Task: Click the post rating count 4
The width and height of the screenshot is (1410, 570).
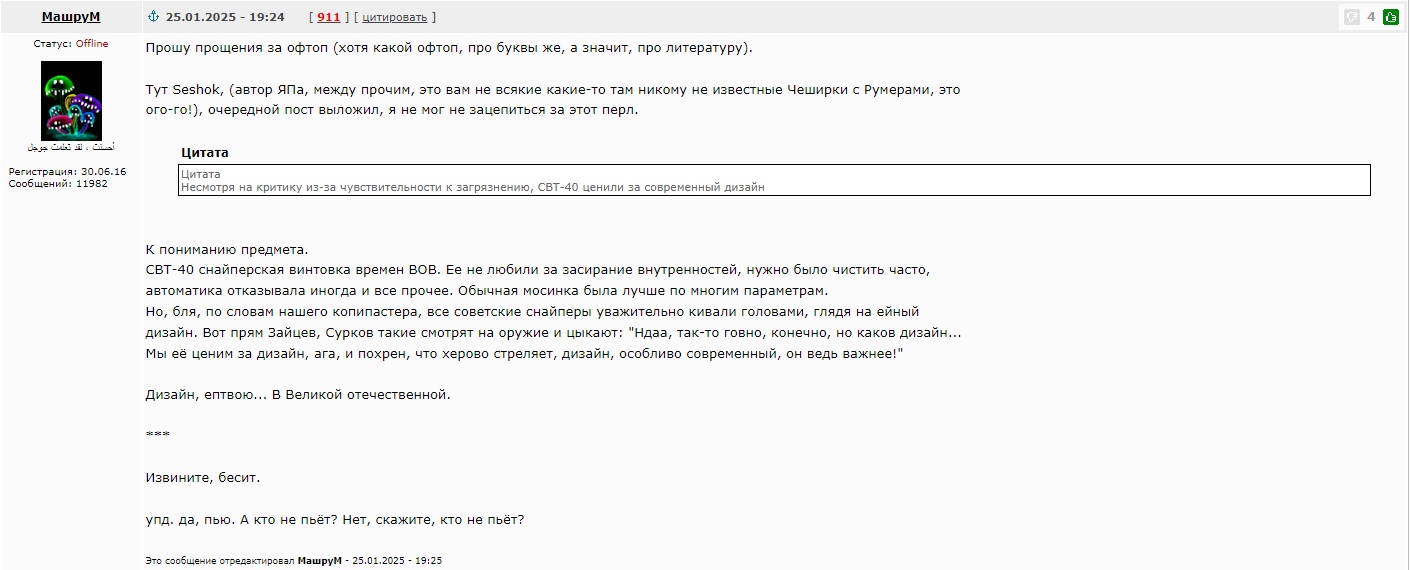Action: [1371, 16]
